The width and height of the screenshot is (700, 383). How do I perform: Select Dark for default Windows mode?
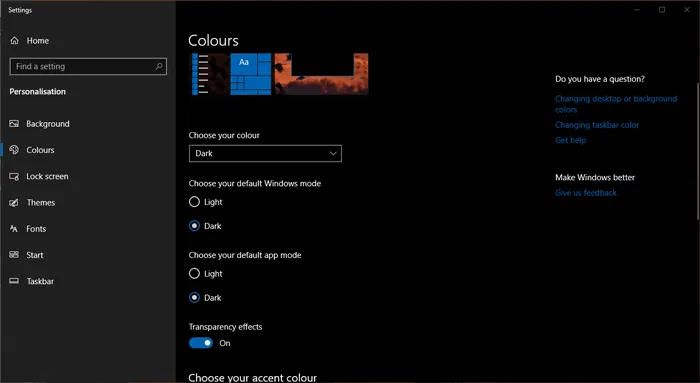click(x=194, y=226)
